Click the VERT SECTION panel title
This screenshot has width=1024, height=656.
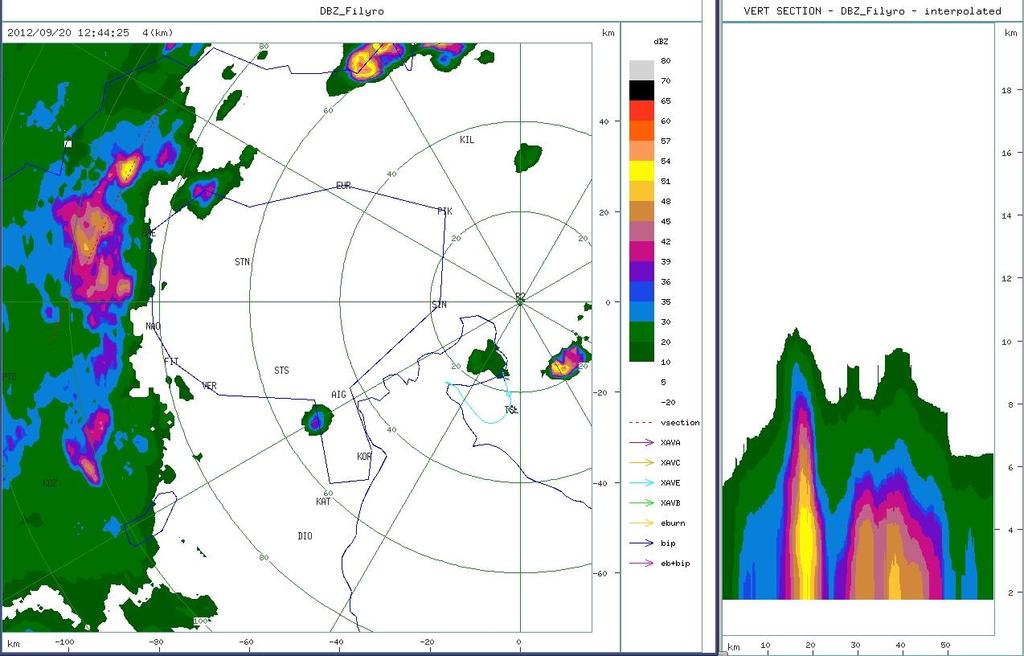872,11
